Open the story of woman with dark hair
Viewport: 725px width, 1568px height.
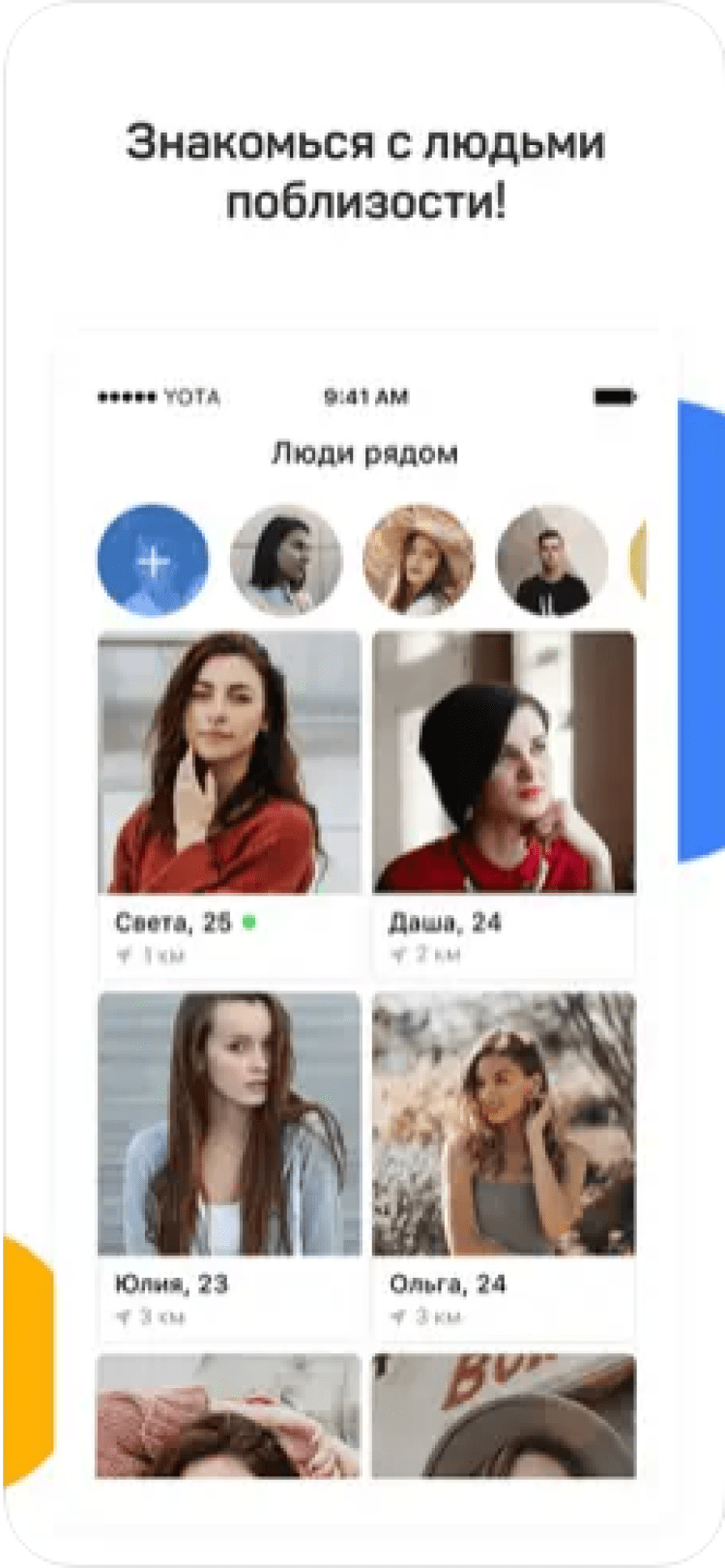pos(286,560)
